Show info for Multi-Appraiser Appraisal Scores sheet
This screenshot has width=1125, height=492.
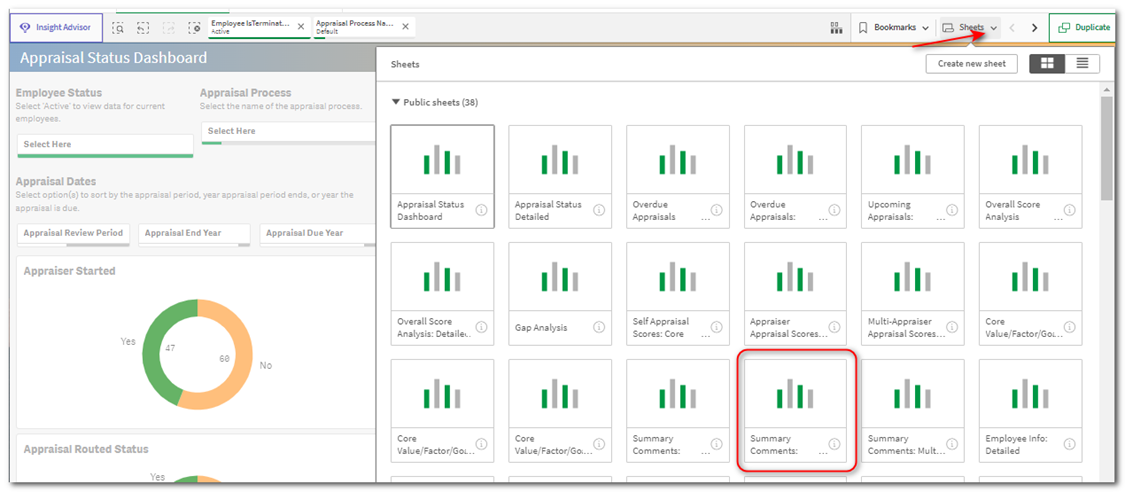[952, 327]
